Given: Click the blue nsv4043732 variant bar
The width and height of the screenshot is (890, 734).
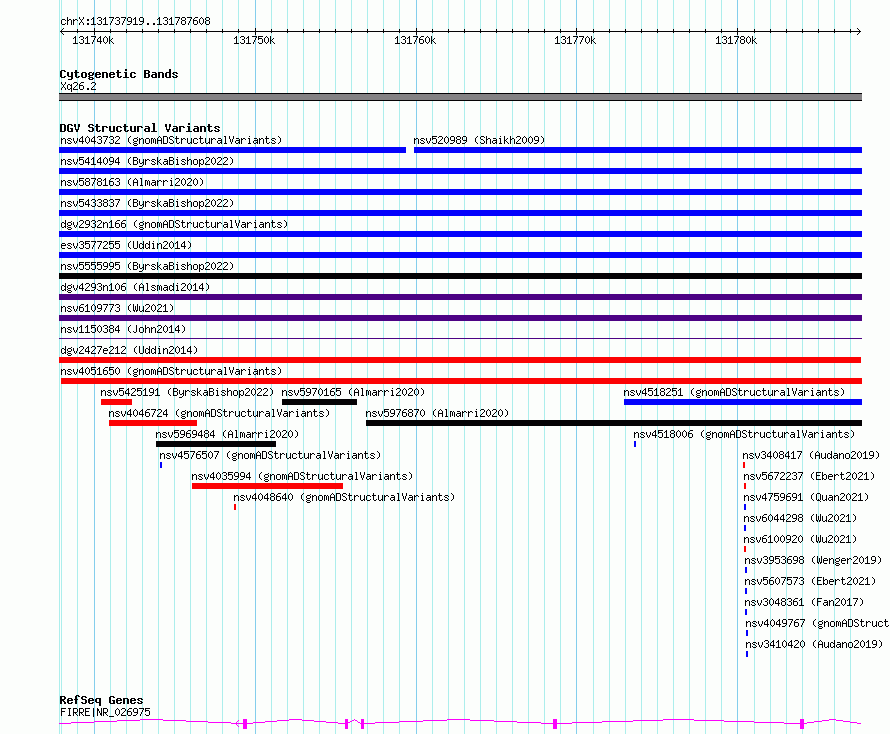Looking at the screenshot, I should (x=233, y=150).
